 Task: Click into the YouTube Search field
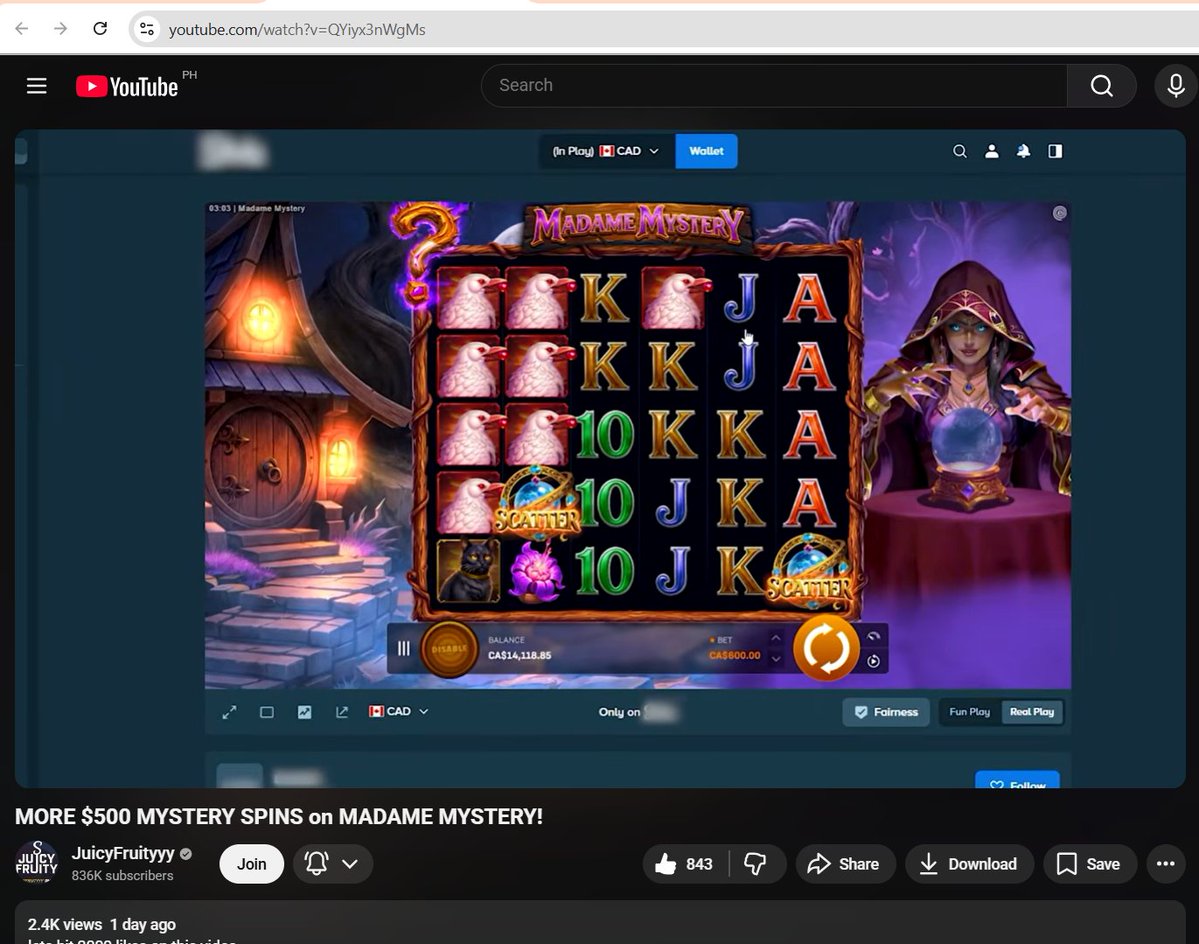click(x=774, y=86)
